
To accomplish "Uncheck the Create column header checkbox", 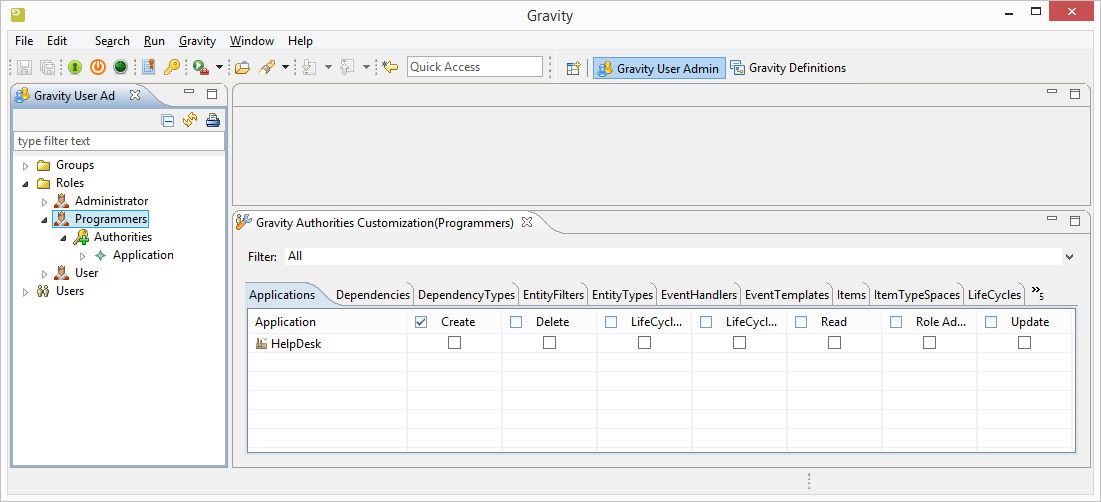I will (x=421, y=322).
